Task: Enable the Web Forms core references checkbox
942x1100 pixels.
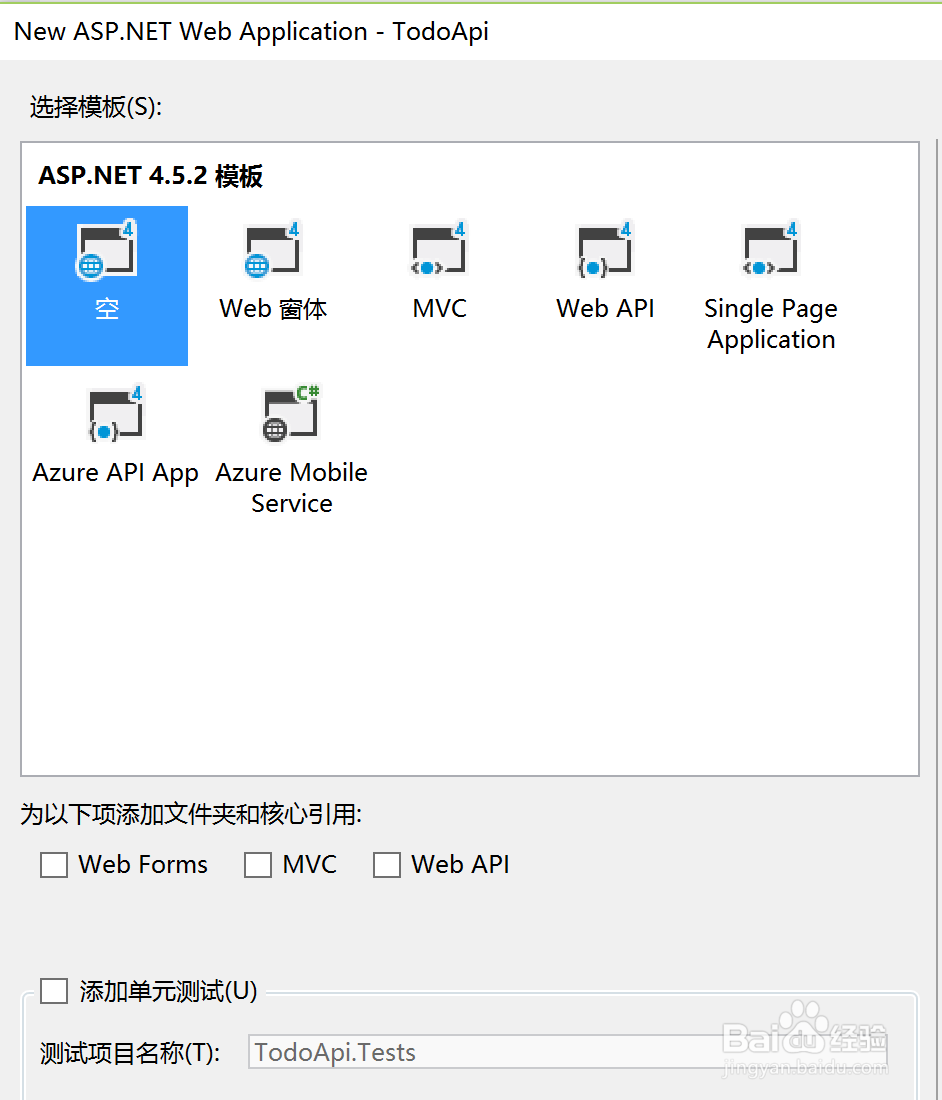Action: point(54,864)
